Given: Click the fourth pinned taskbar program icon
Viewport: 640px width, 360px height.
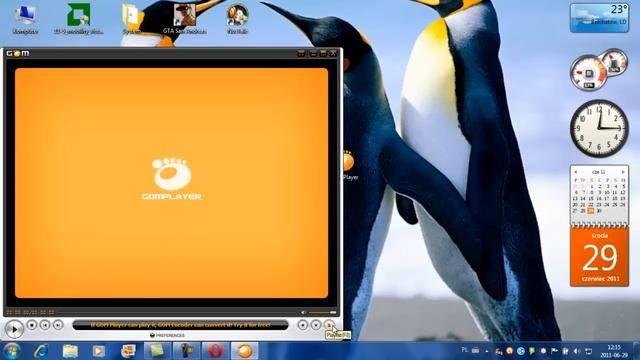Looking at the screenshot, I should (128, 351).
